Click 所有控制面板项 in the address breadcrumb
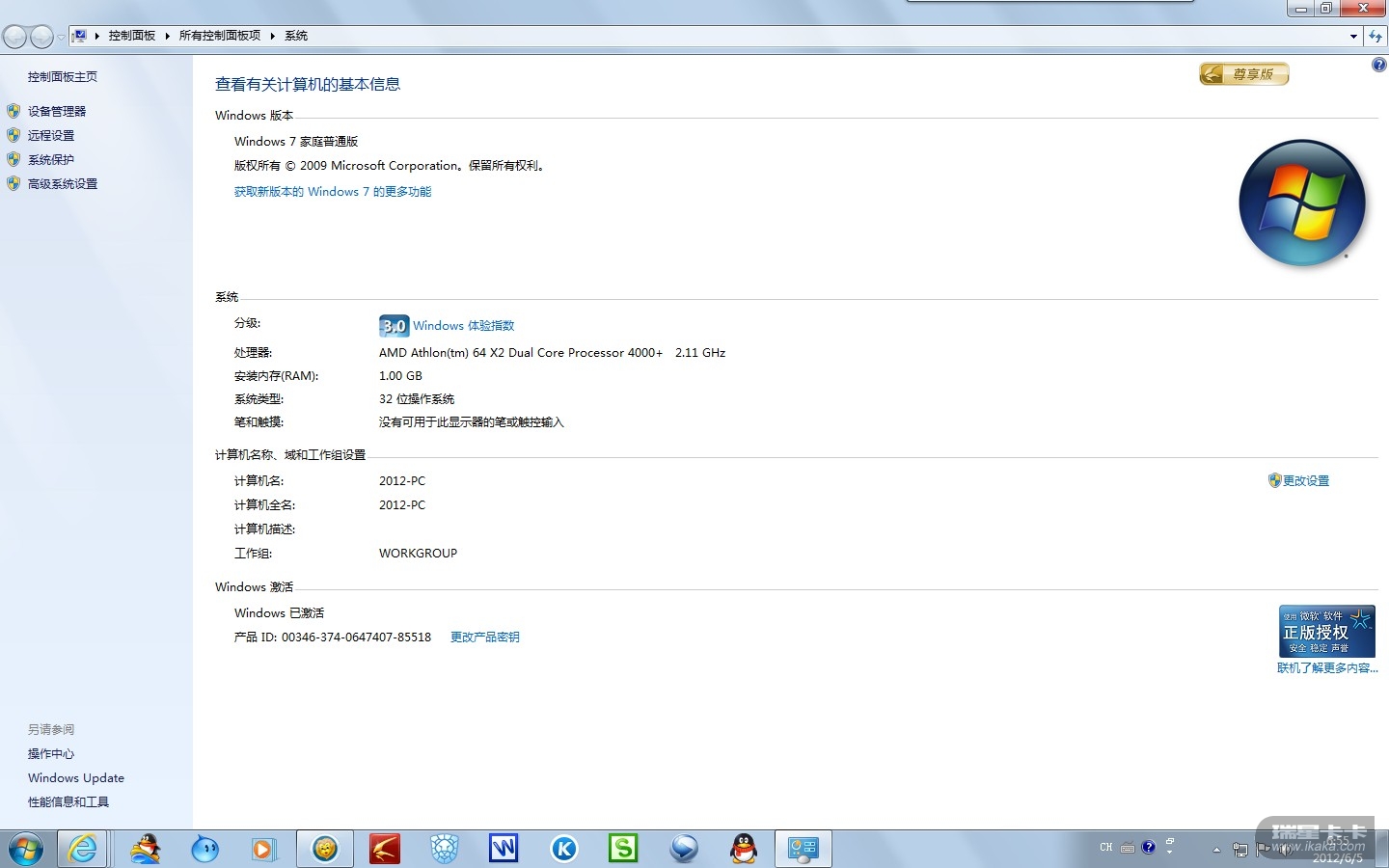Viewport: 1389px width, 868px height. tap(220, 36)
